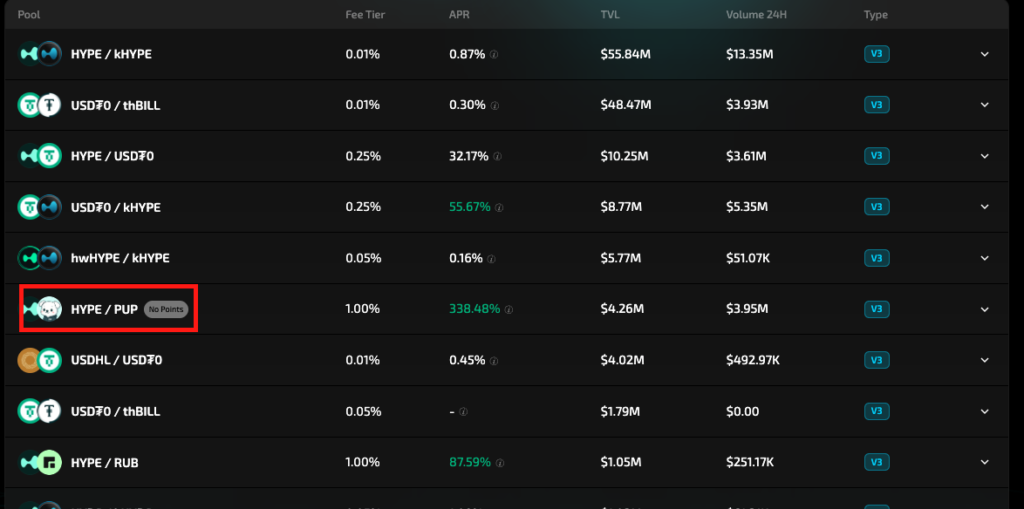Click the V3 badge in the HYPE / kHYPE row
This screenshot has height=509, width=1024.
tap(876, 54)
